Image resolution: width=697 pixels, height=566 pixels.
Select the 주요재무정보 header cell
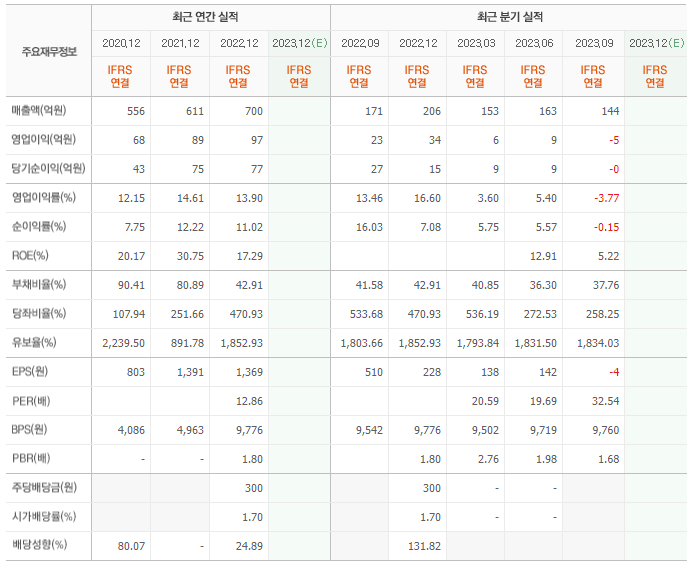click(49, 52)
